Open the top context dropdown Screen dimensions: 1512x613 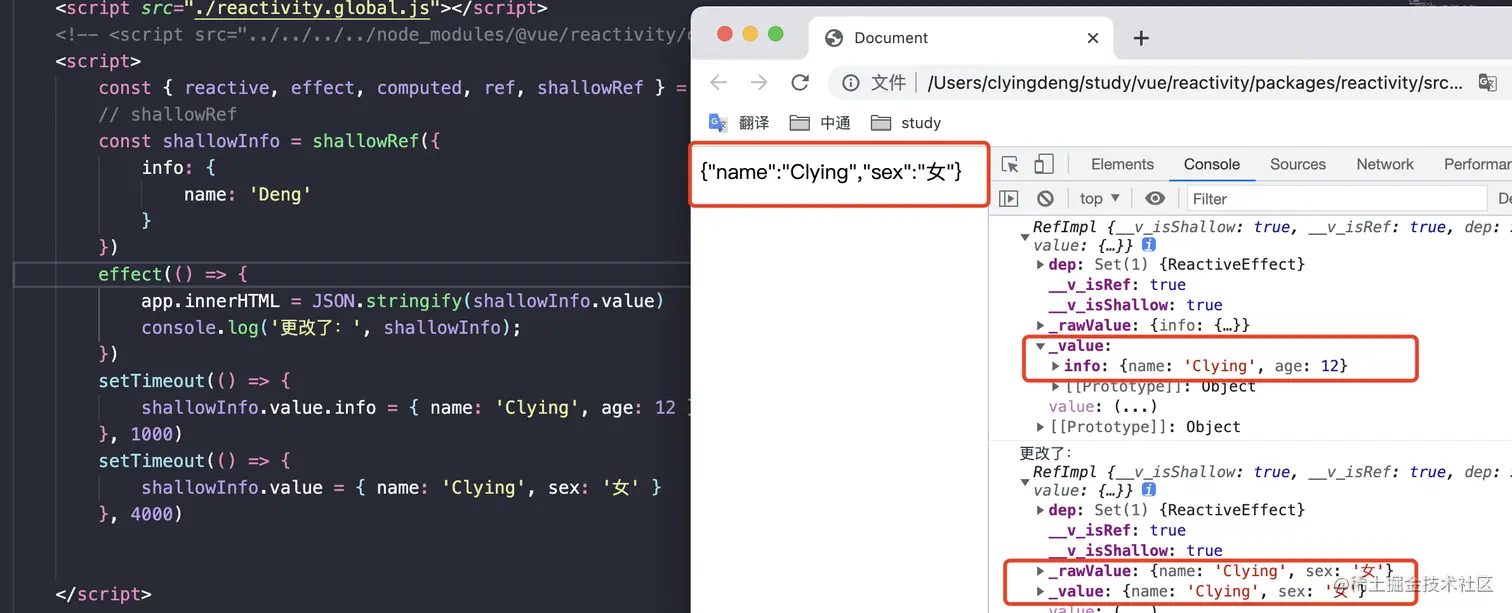(1100, 199)
